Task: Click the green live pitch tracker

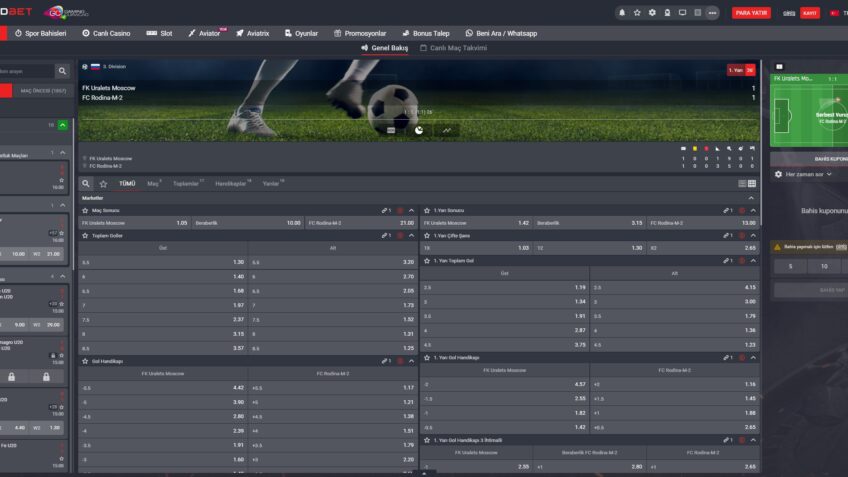Action: [810, 112]
